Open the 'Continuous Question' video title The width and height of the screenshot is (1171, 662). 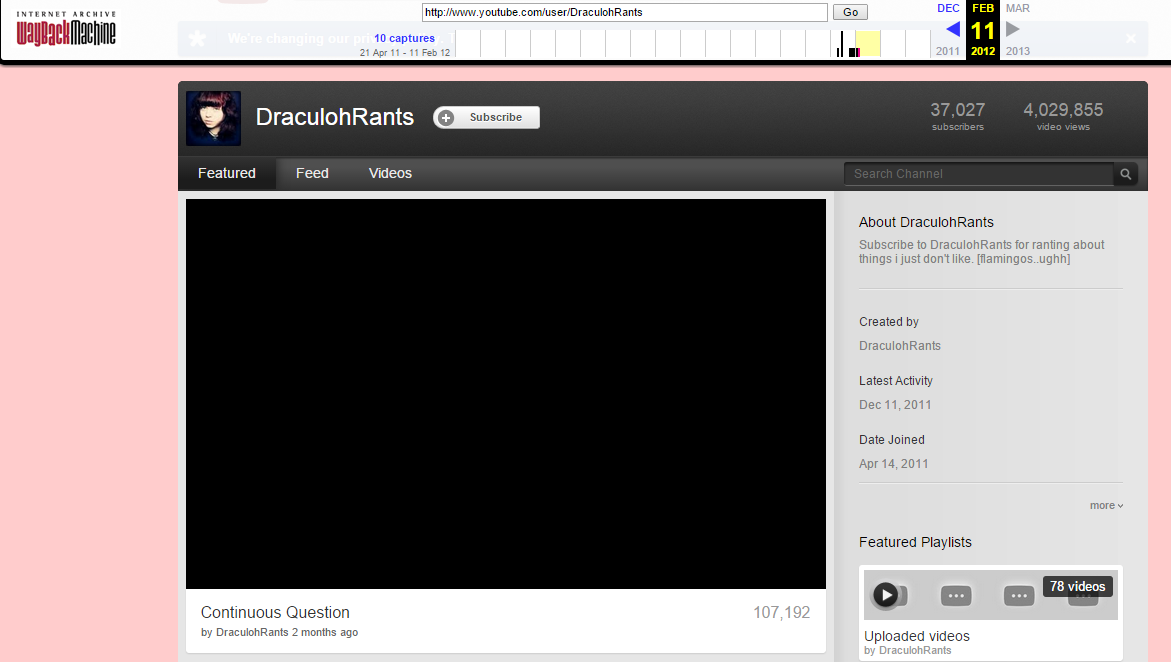point(275,613)
